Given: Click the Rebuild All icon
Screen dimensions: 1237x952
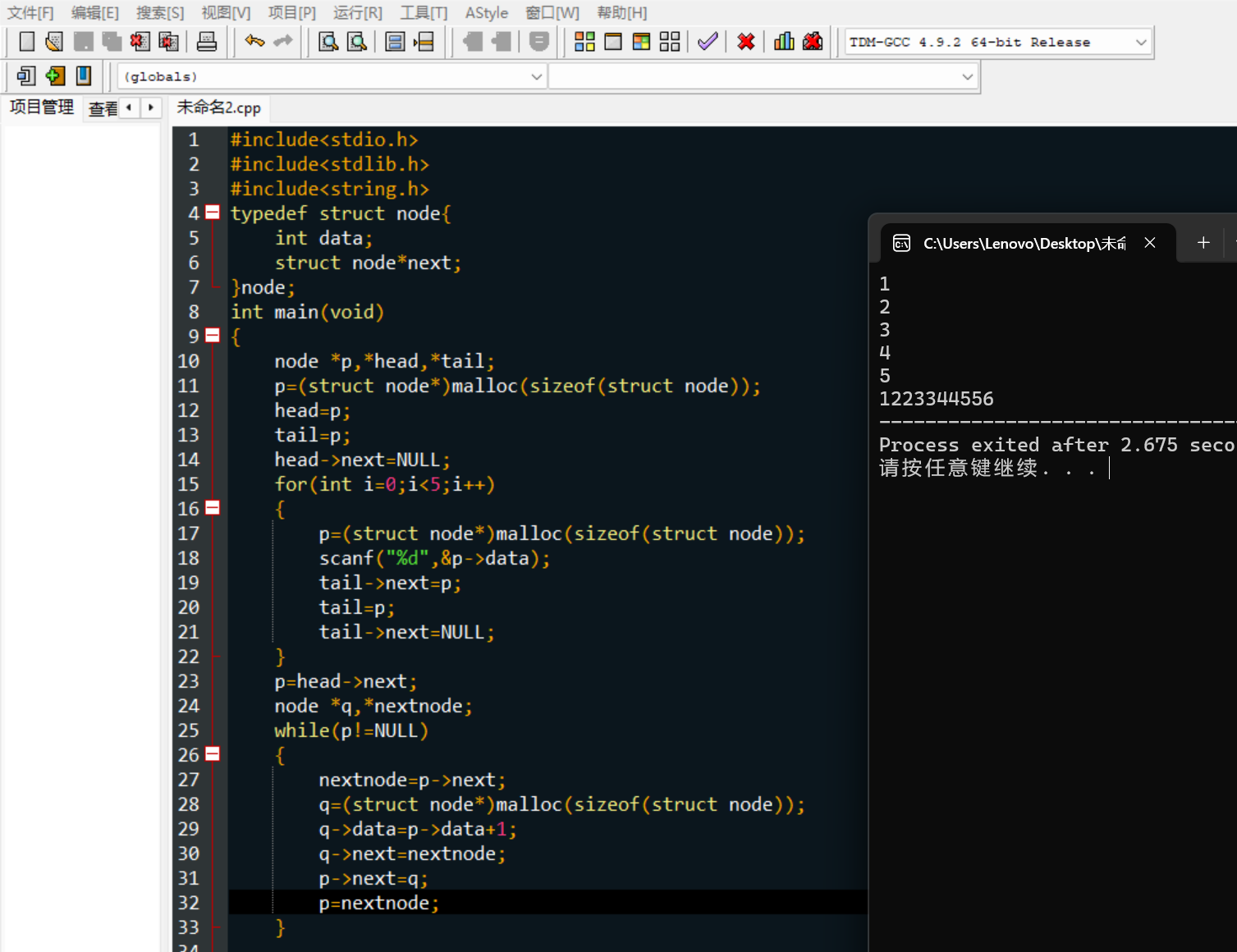Looking at the screenshot, I should [x=670, y=42].
